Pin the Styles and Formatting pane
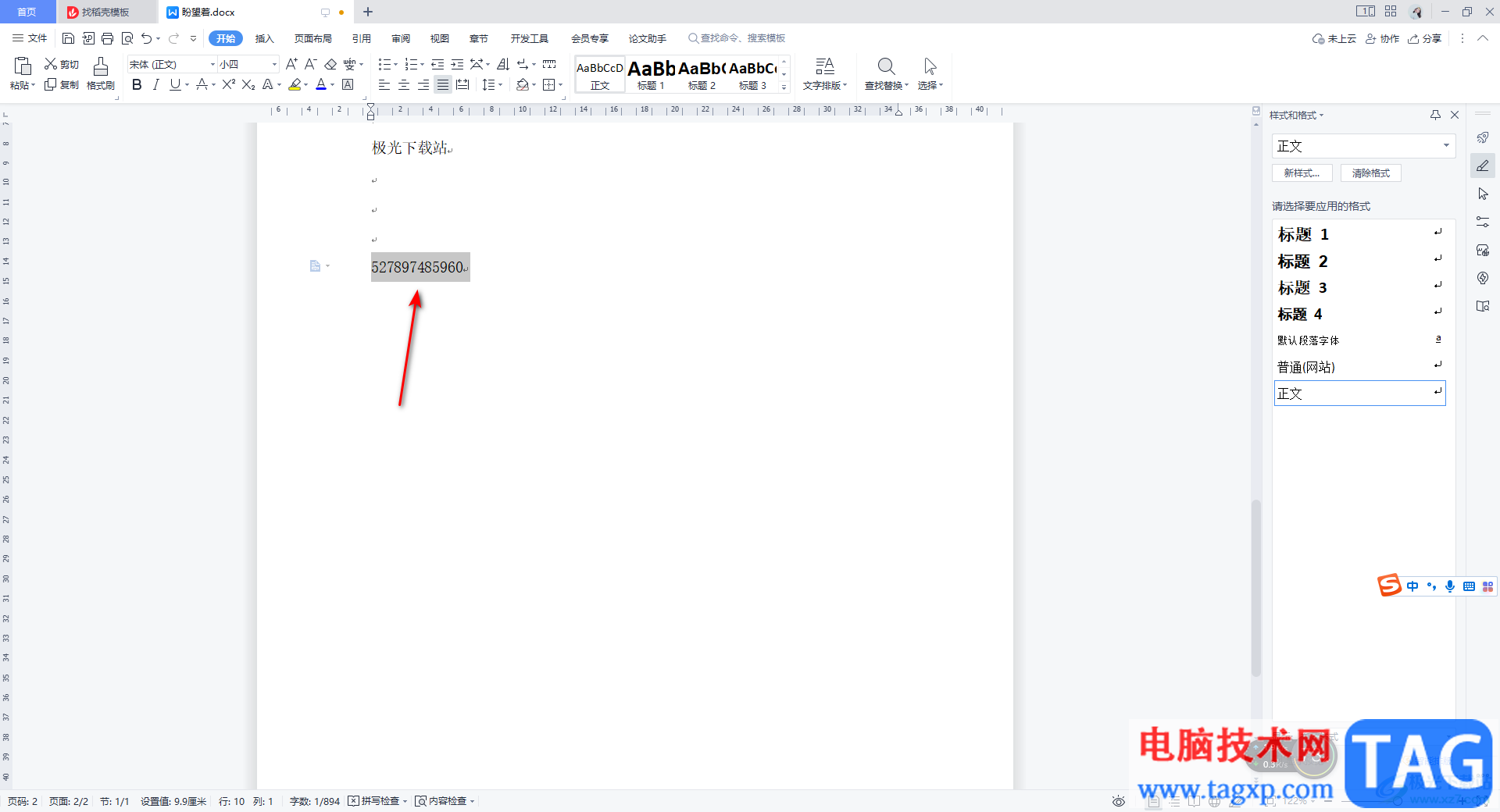Viewport: 1500px width, 812px height. click(x=1435, y=115)
